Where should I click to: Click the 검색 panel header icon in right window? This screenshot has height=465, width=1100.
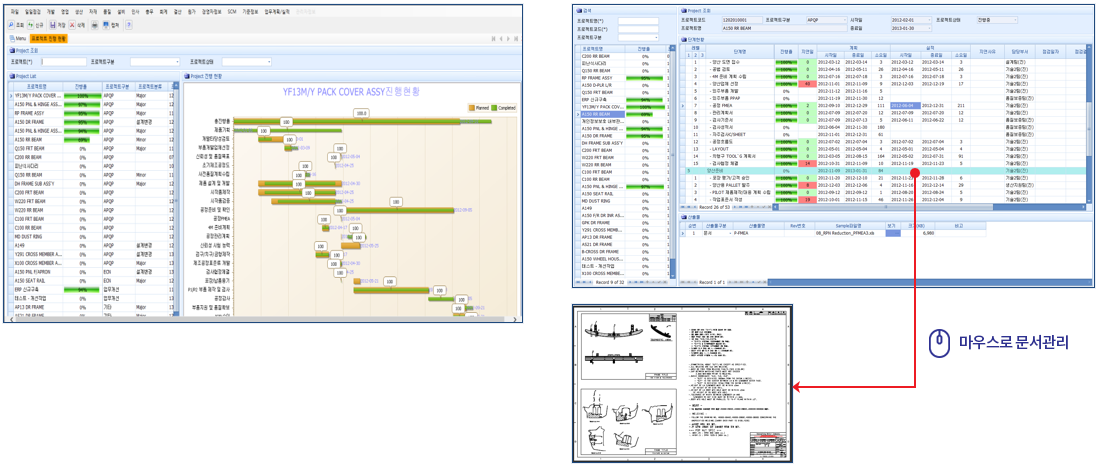click(579, 11)
